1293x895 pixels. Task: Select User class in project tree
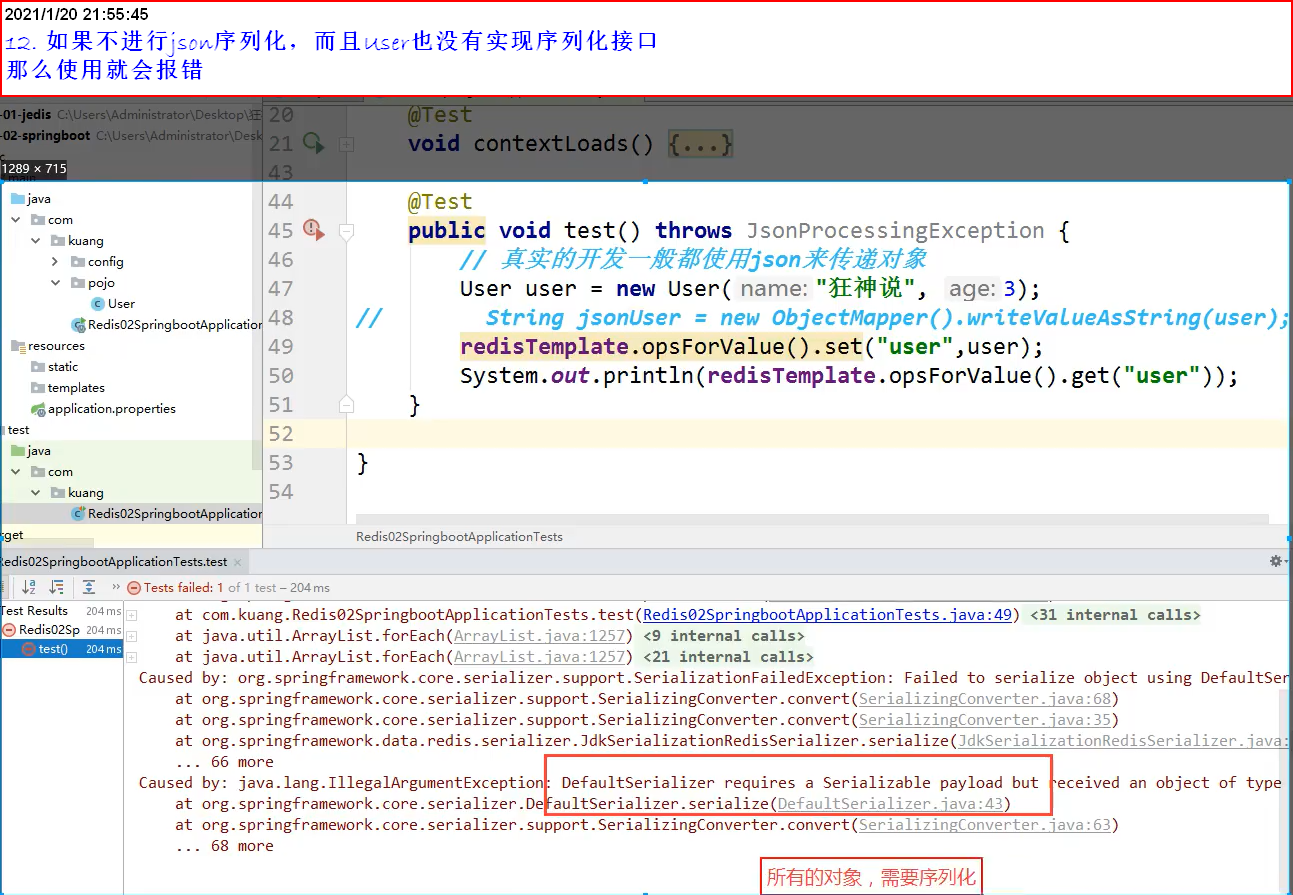pos(121,304)
